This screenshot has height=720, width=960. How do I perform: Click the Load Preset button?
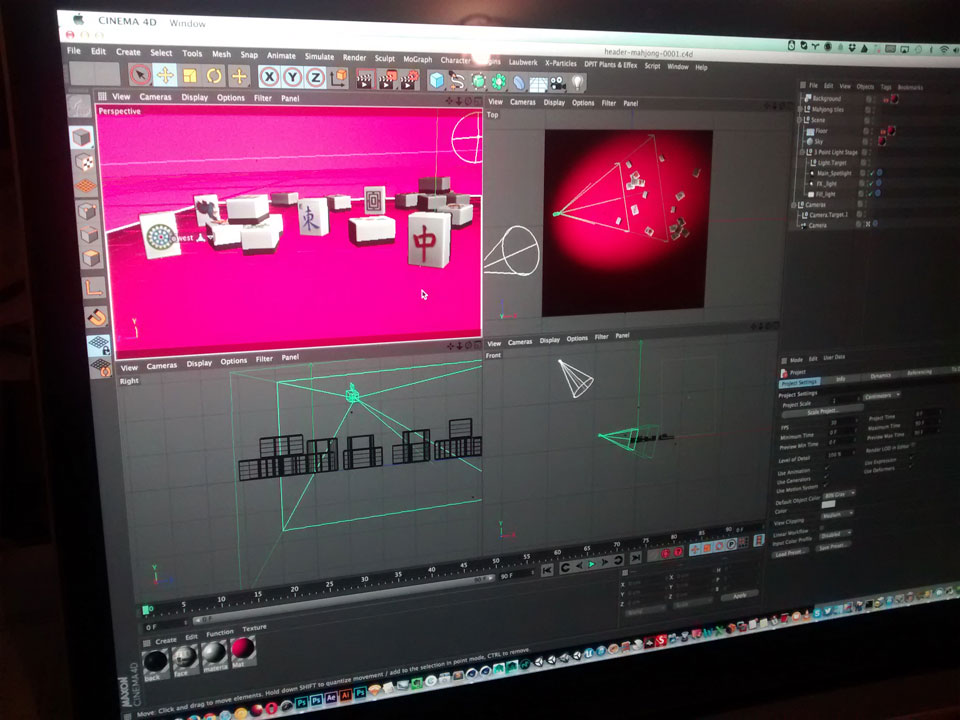click(790, 551)
